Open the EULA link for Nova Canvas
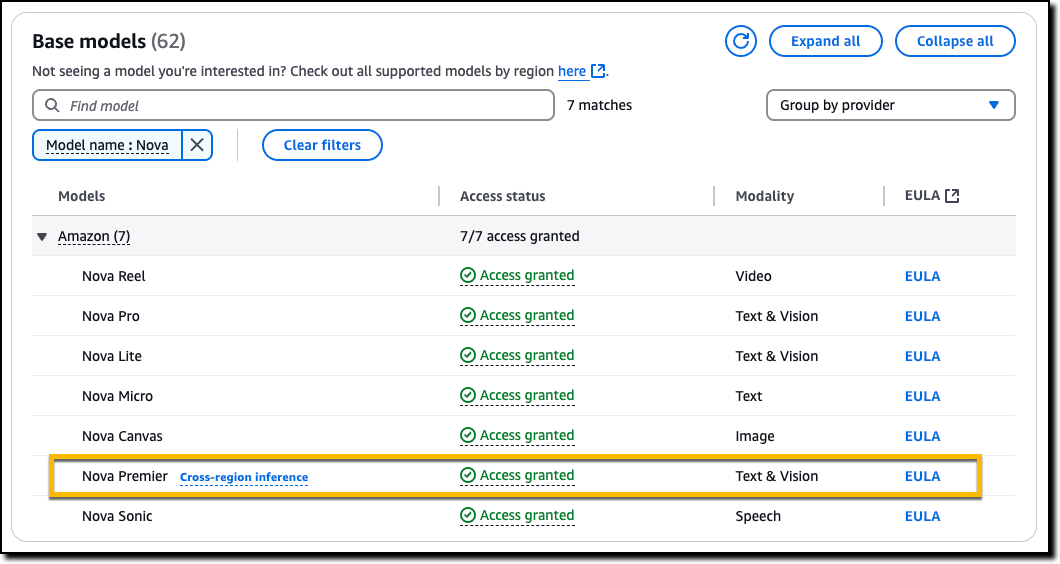1060x564 pixels. (x=922, y=436)
